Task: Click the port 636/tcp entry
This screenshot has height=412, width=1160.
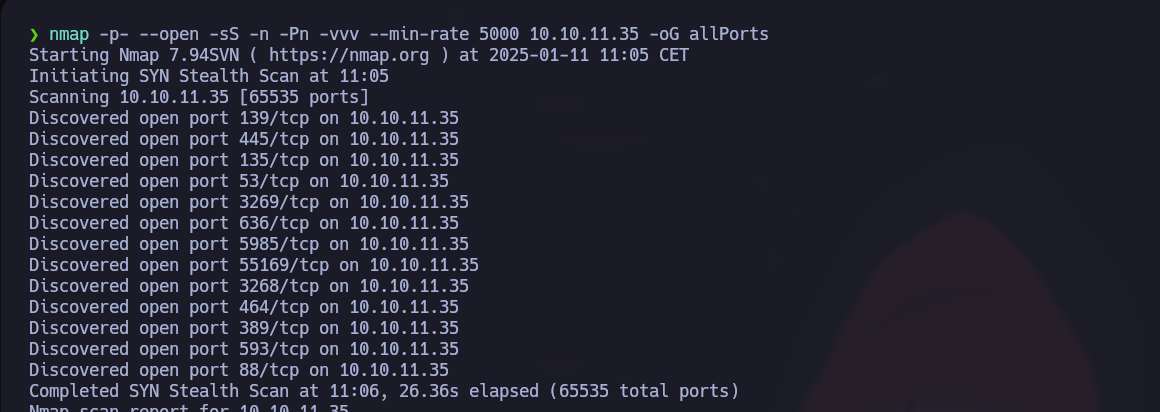Action: coord(243,223)
